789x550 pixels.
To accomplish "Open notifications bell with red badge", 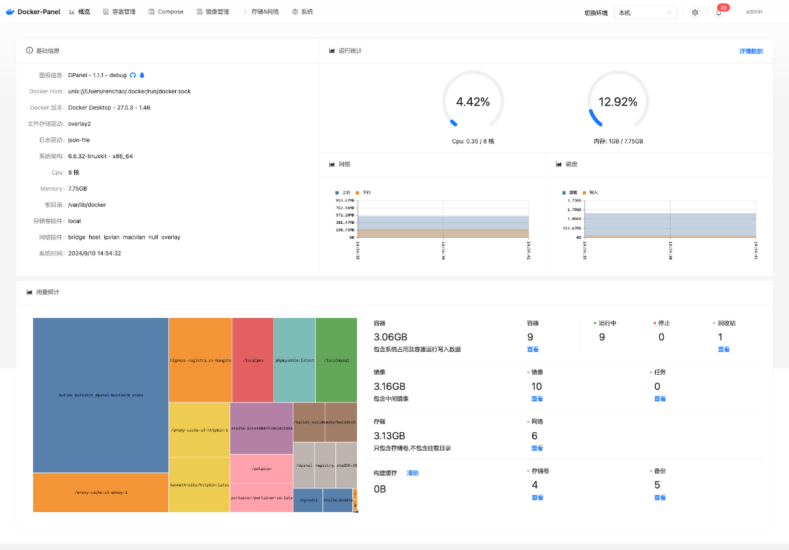I will 718,13.
